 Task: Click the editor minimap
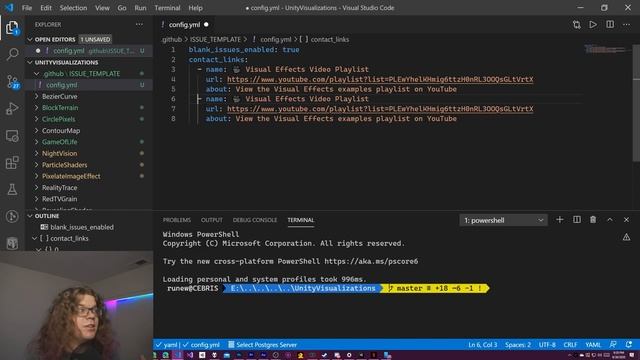[607, 49]
